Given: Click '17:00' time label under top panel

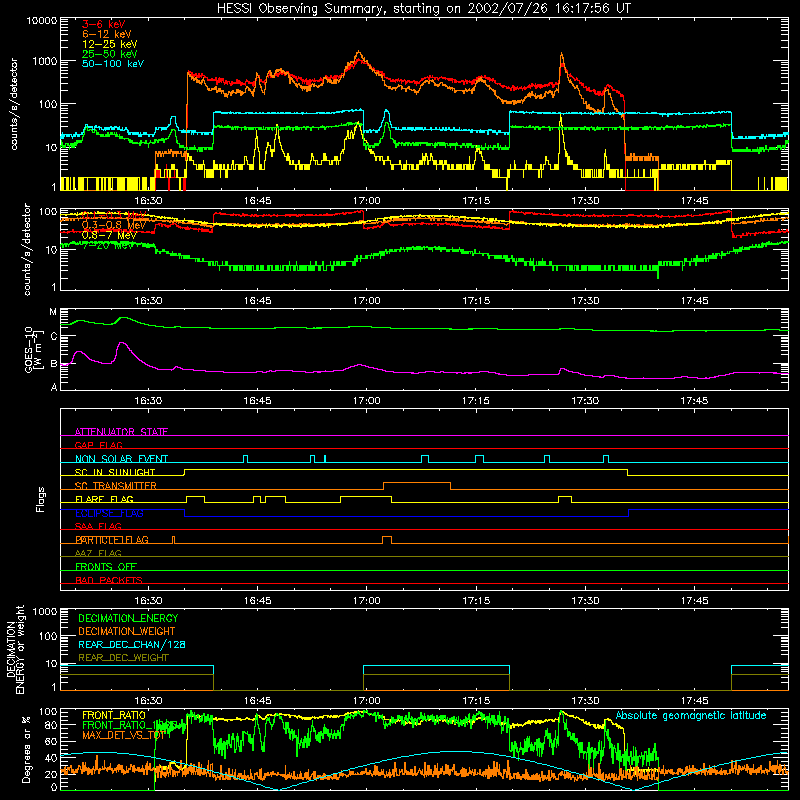Looking at the screenshot, I should pos(366,201).
